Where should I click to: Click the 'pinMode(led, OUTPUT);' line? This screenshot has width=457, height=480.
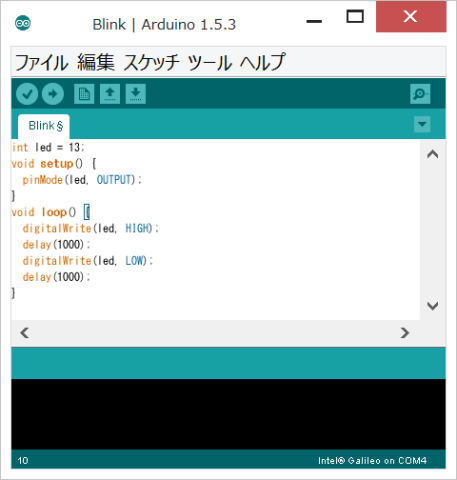(x=82, y=180)
